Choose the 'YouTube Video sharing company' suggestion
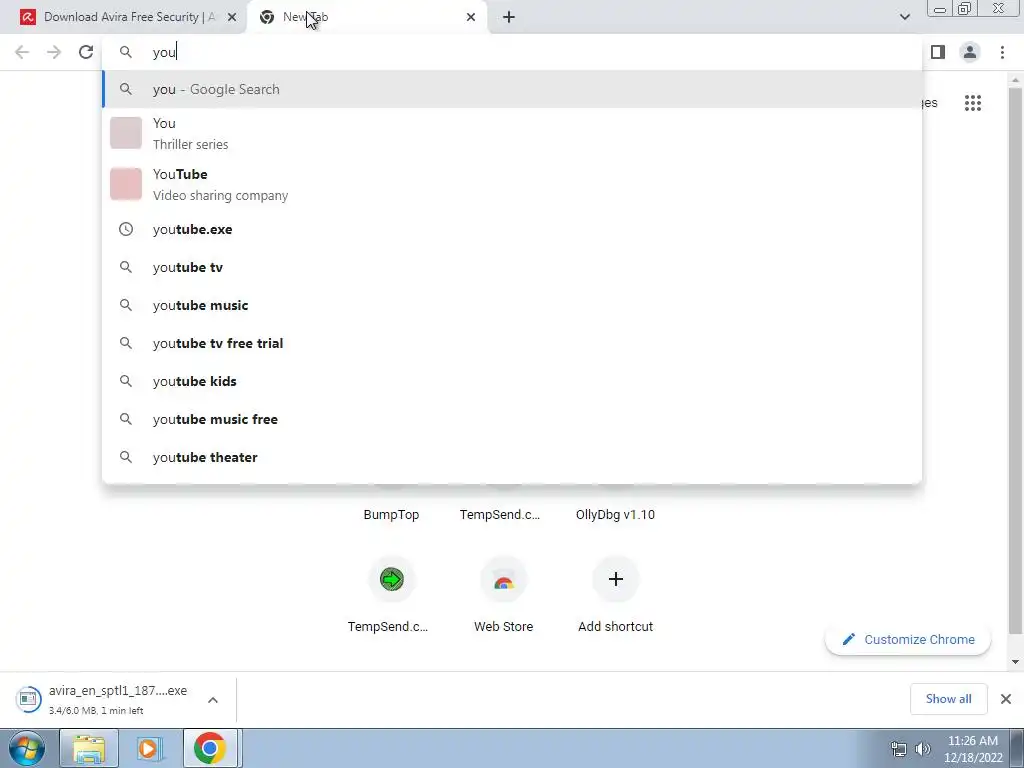 (x=512, y=184)
